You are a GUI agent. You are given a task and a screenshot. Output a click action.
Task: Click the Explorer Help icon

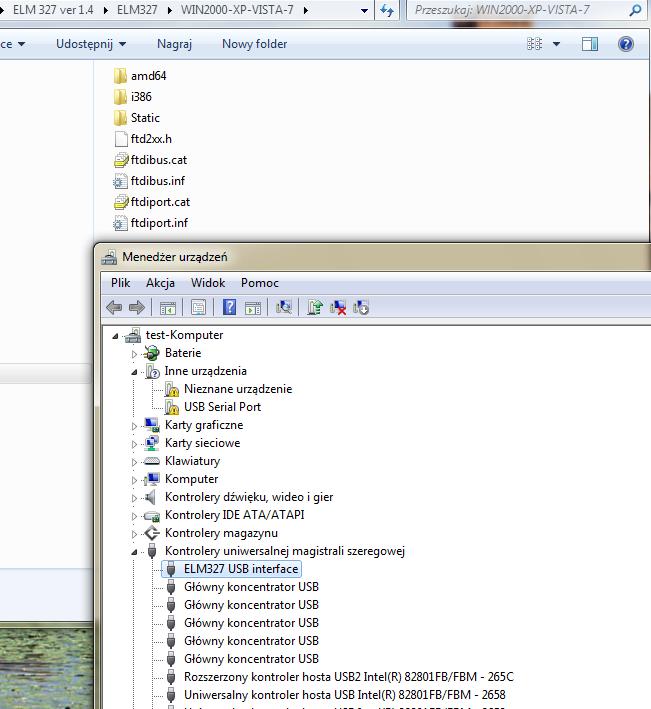tap(626, 44)
